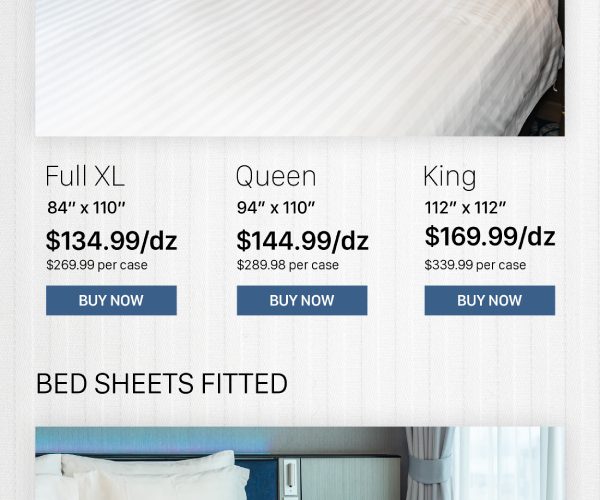Select the 112″ x 112″ dimensions text
The image size is (600, 500).
465,208
